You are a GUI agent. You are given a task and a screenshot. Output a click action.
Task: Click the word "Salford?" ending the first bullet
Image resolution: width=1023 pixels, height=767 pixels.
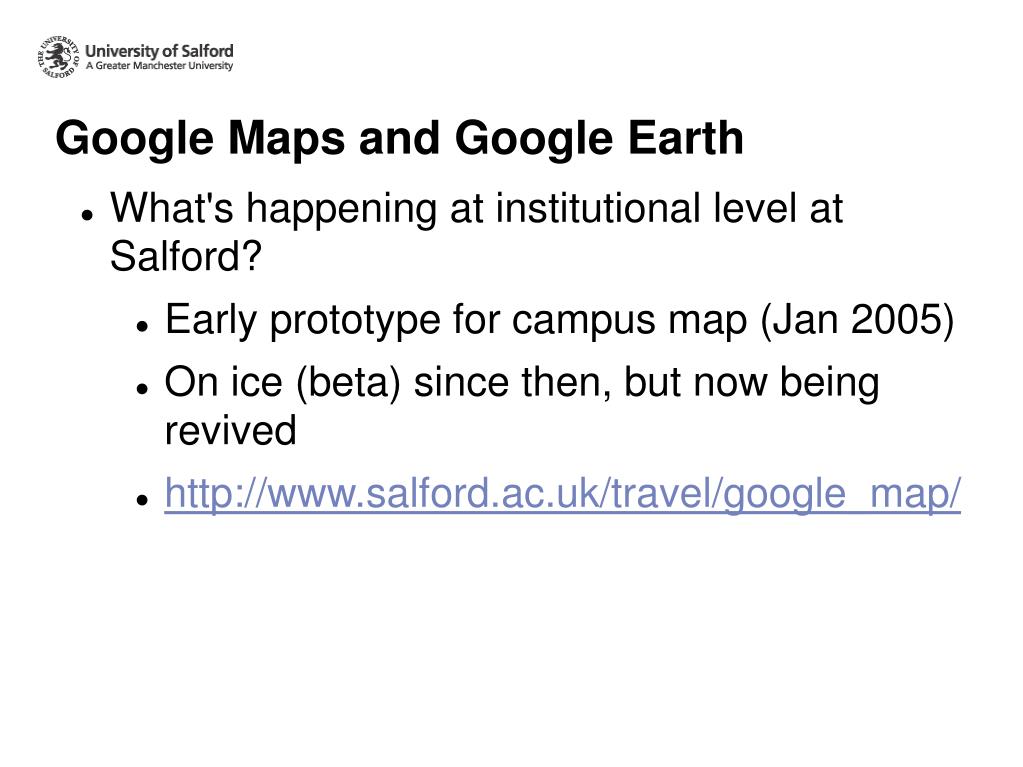[186, 256]
